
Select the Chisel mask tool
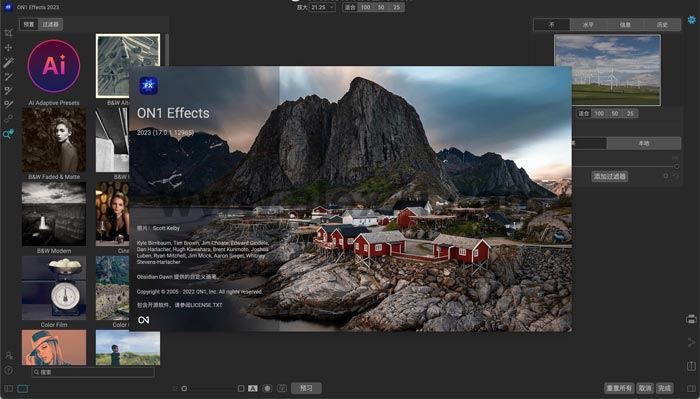pos(8,104)
